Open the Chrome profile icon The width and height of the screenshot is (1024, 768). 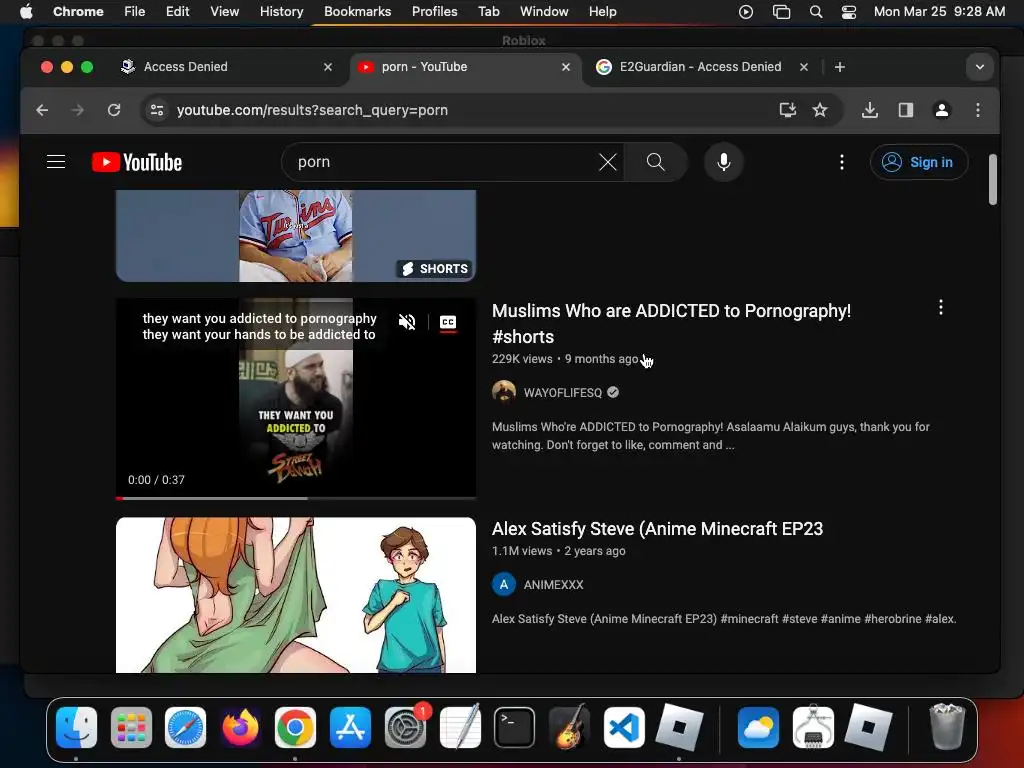coord(942,110)
